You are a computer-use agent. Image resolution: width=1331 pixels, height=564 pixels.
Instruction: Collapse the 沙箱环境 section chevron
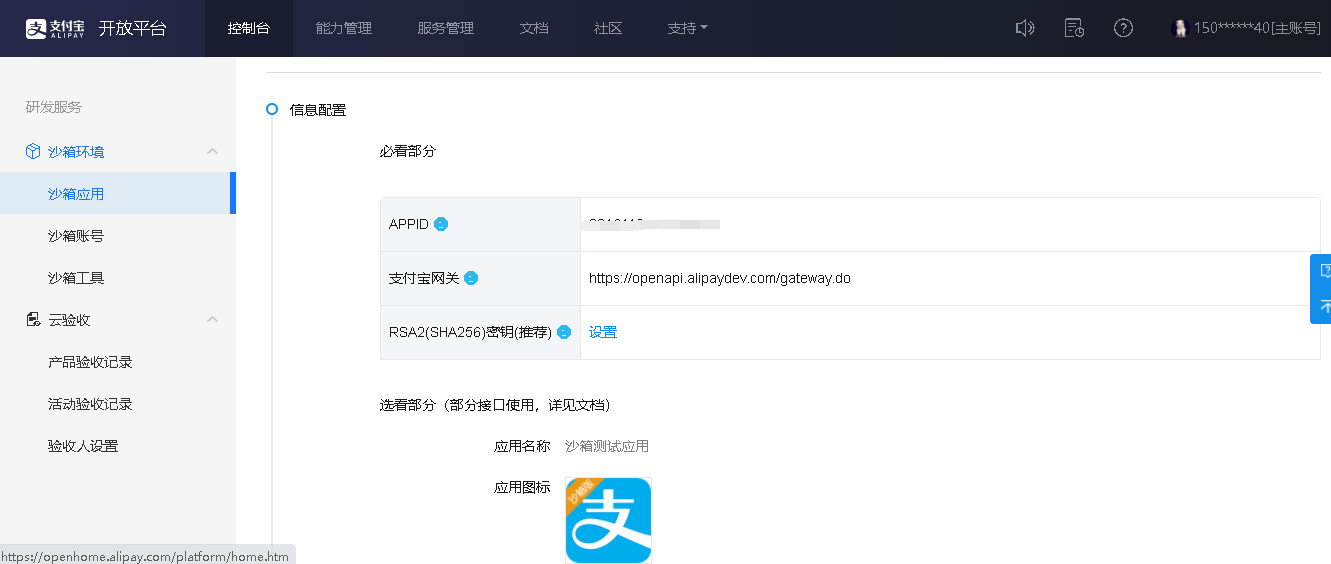(x=212, y=151)
